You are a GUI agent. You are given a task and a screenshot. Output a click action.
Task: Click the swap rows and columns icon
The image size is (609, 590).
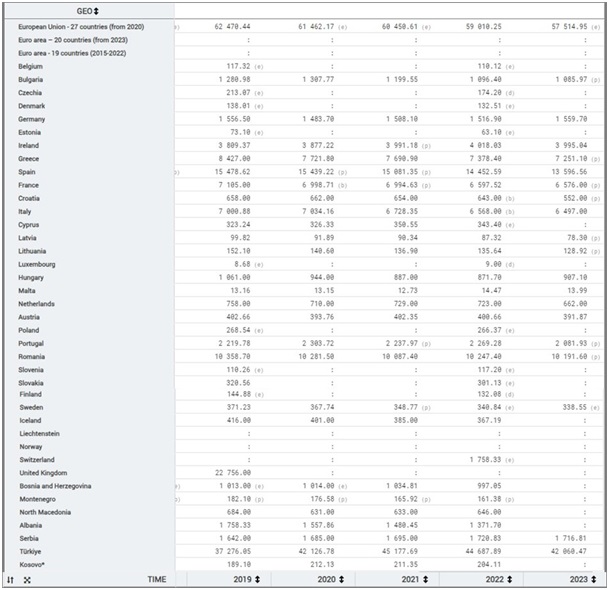click(11, 579)
